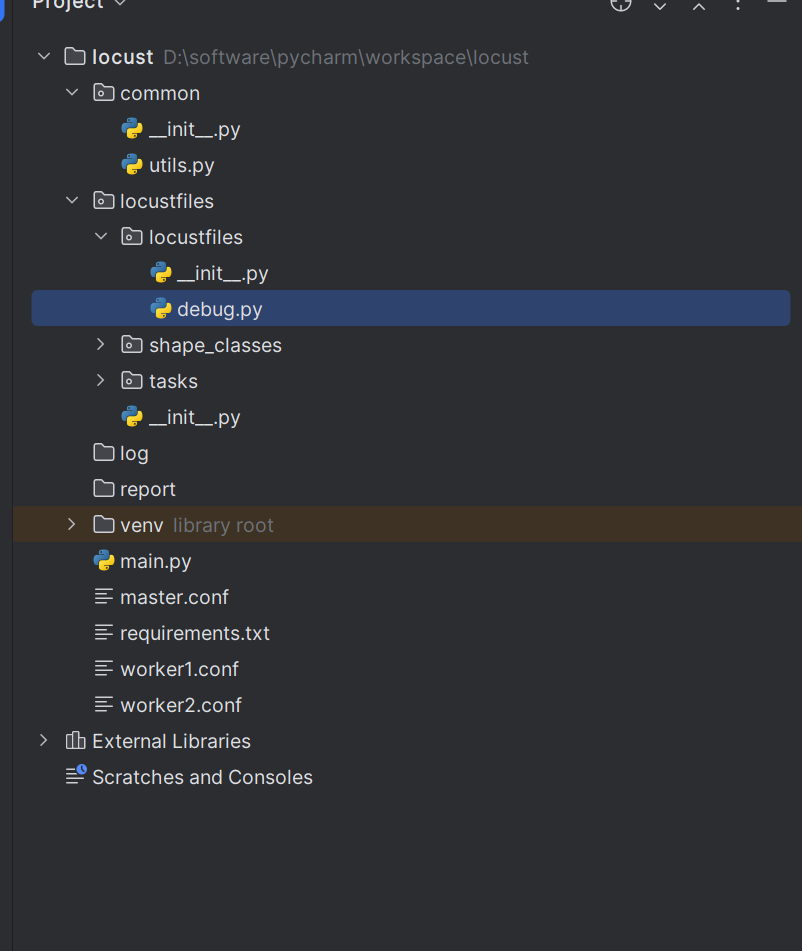Expand the tasks folder arrow
Image resolution: width=802 pixels, height=951 pixels.
pos(100,381)
